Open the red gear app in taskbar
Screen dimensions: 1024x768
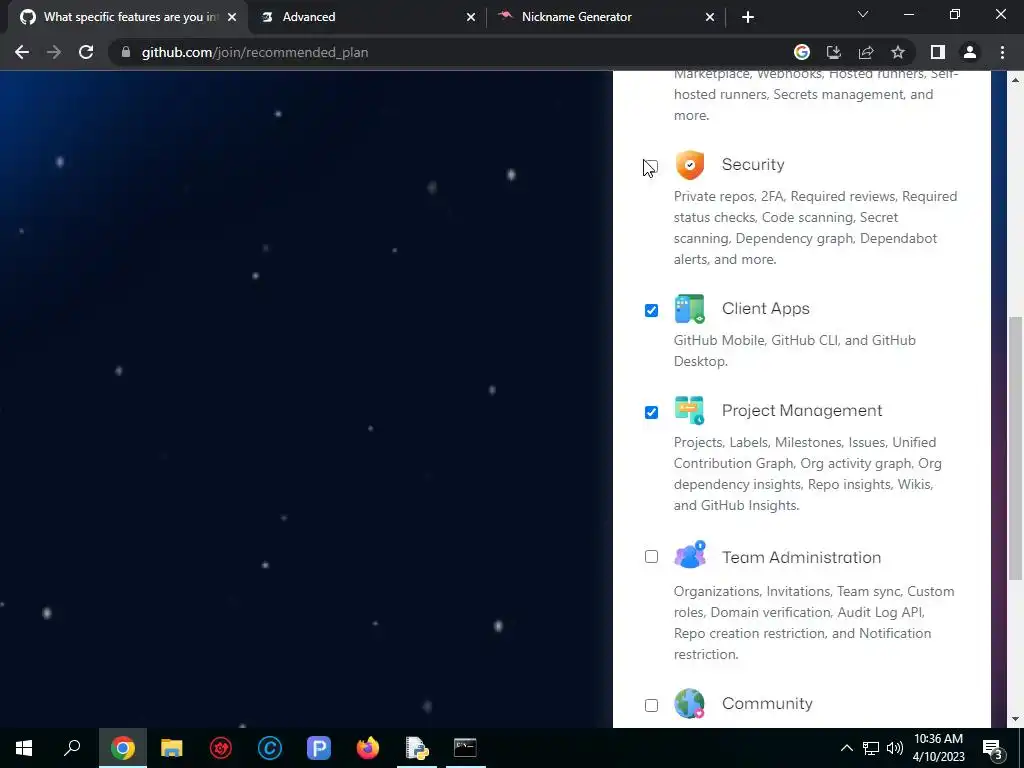[221, 748]
